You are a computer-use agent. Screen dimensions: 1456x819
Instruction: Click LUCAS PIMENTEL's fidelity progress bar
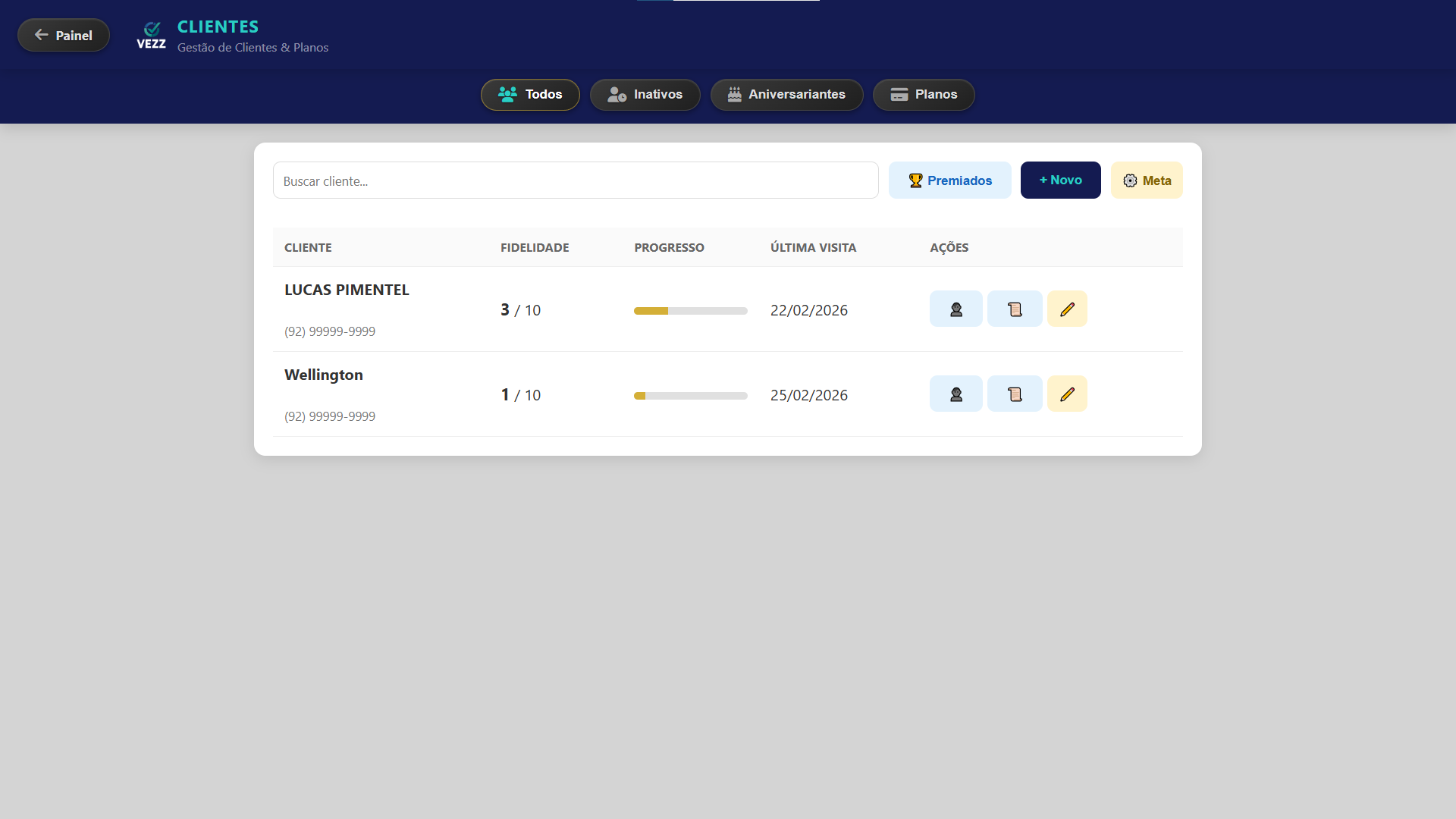tap(690, 311)
